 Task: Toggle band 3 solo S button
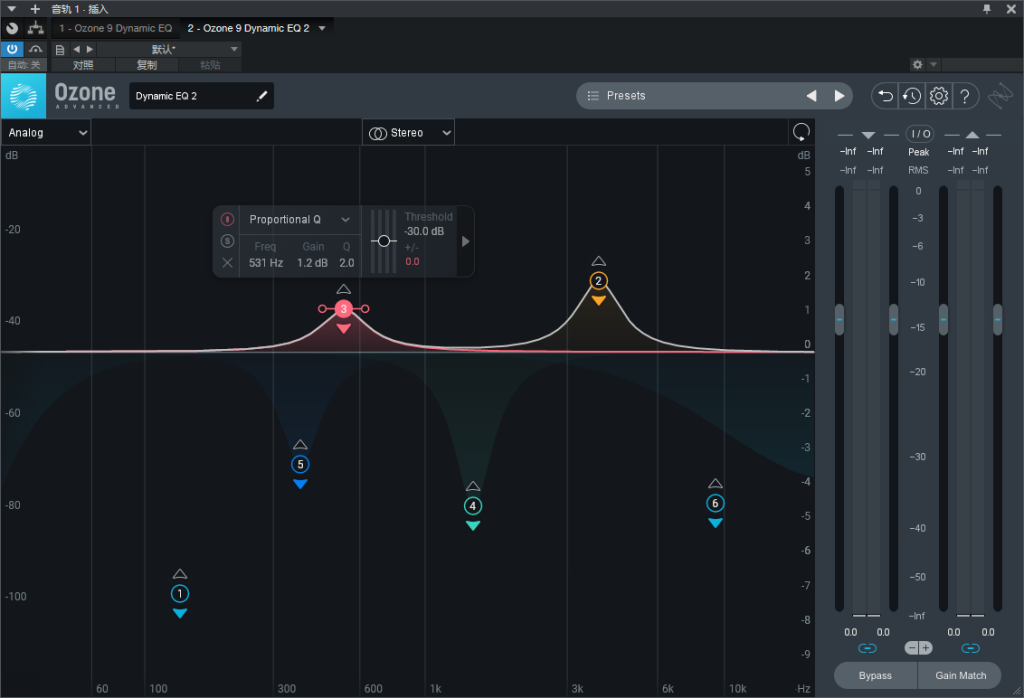coord(227,241)
